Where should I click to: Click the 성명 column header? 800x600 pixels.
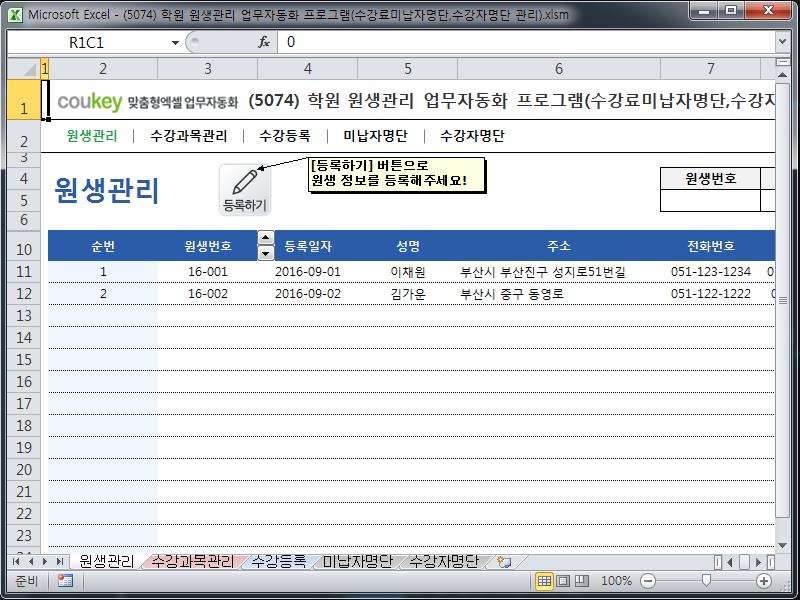coord(408,246)
